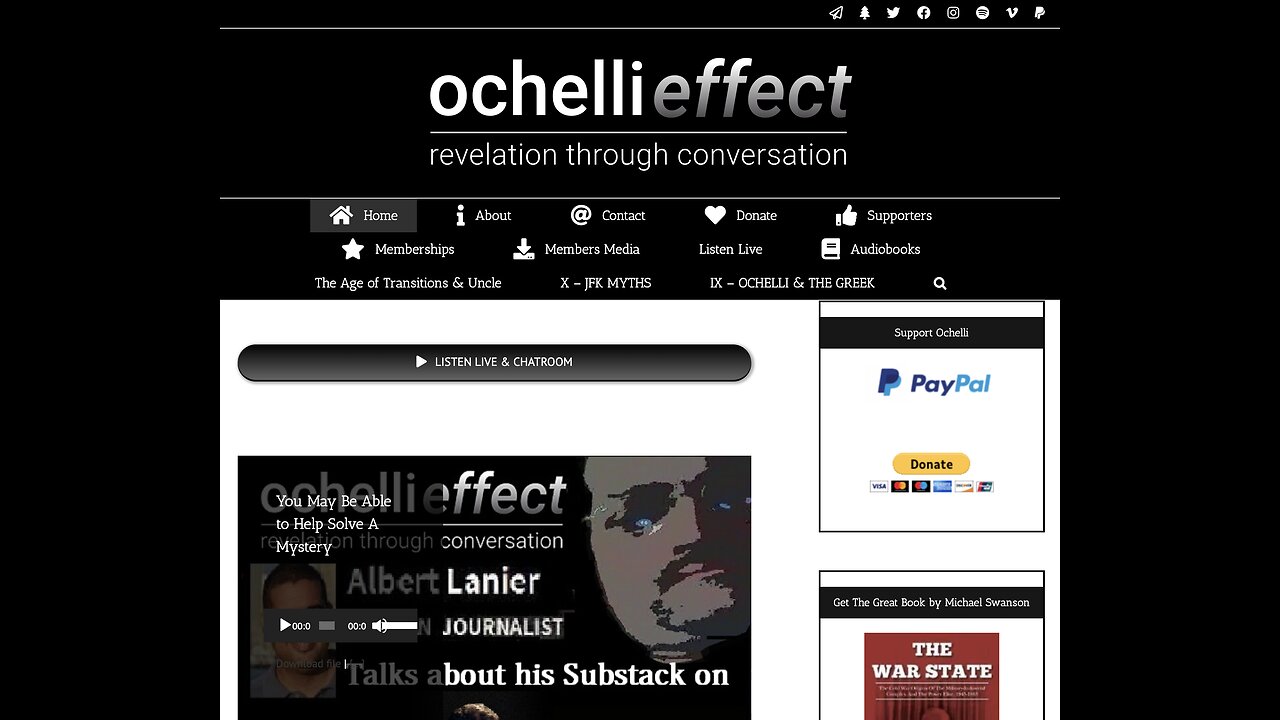Click the Download file link

[x=309, y=664]
